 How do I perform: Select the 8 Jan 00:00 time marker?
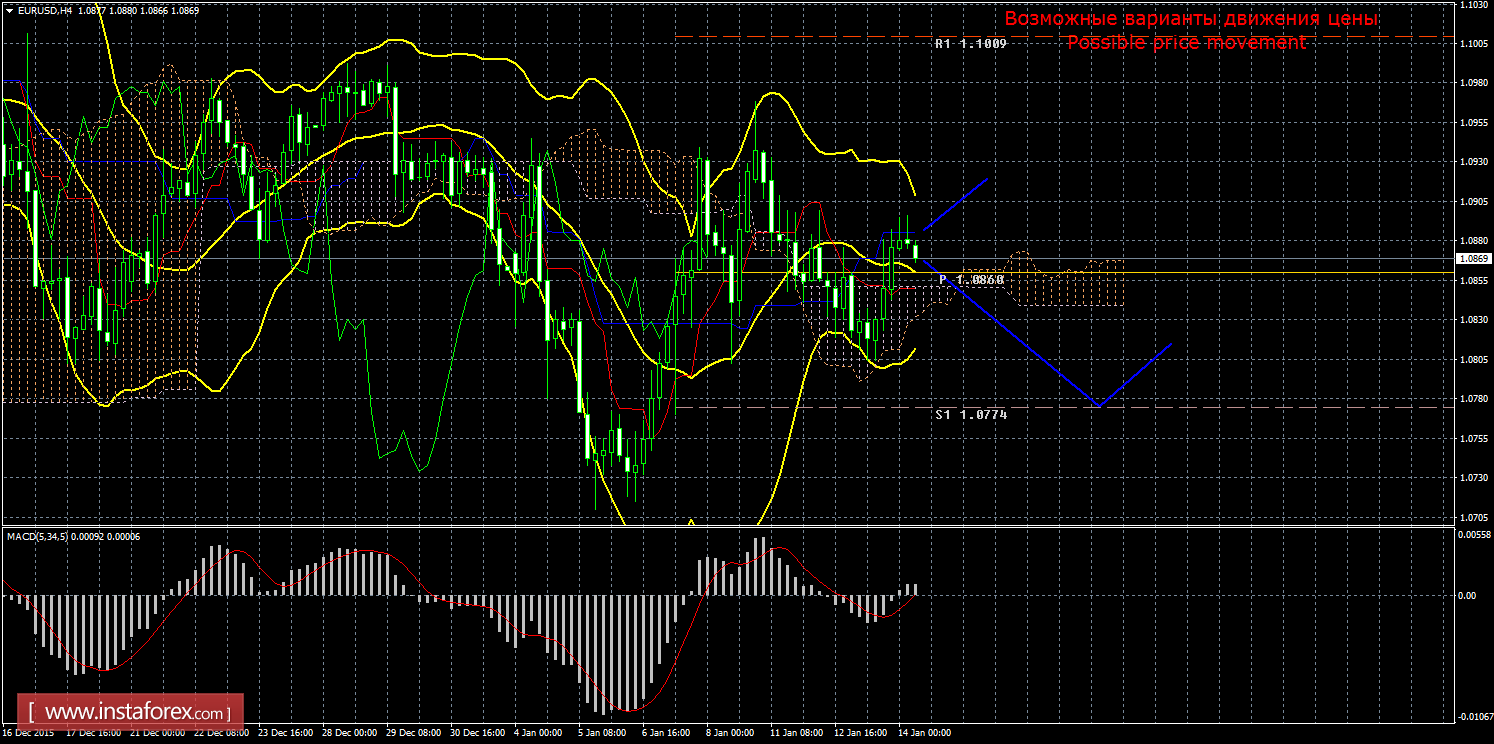tap(732, 733)
